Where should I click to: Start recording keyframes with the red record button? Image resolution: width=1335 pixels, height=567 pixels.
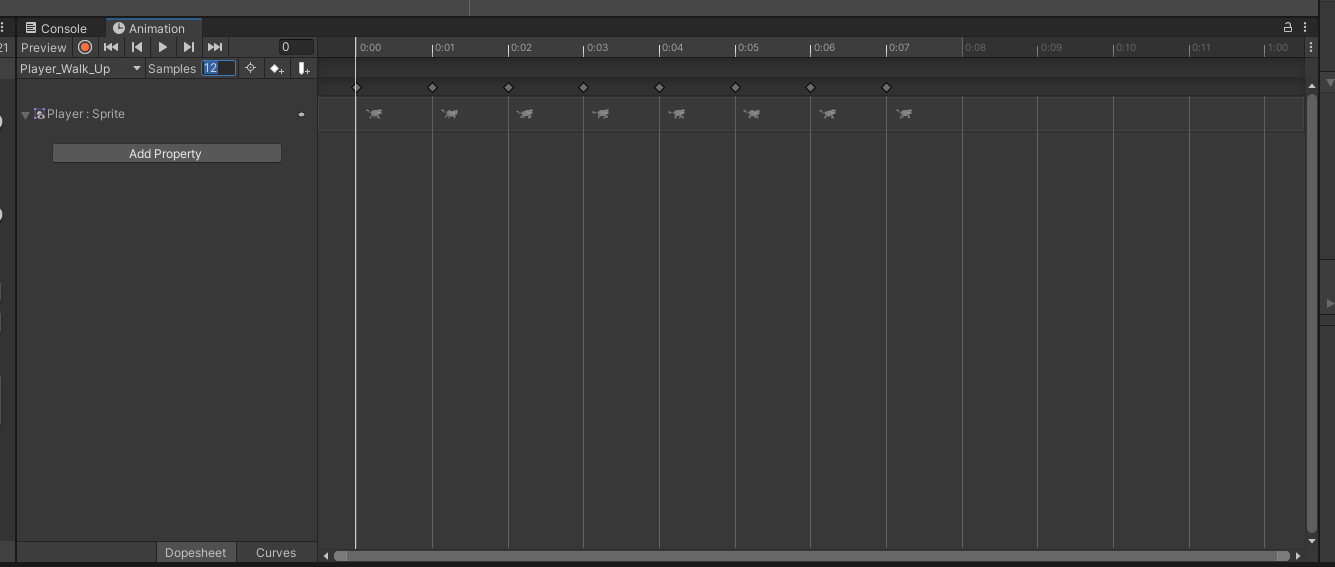coord(85,47)
